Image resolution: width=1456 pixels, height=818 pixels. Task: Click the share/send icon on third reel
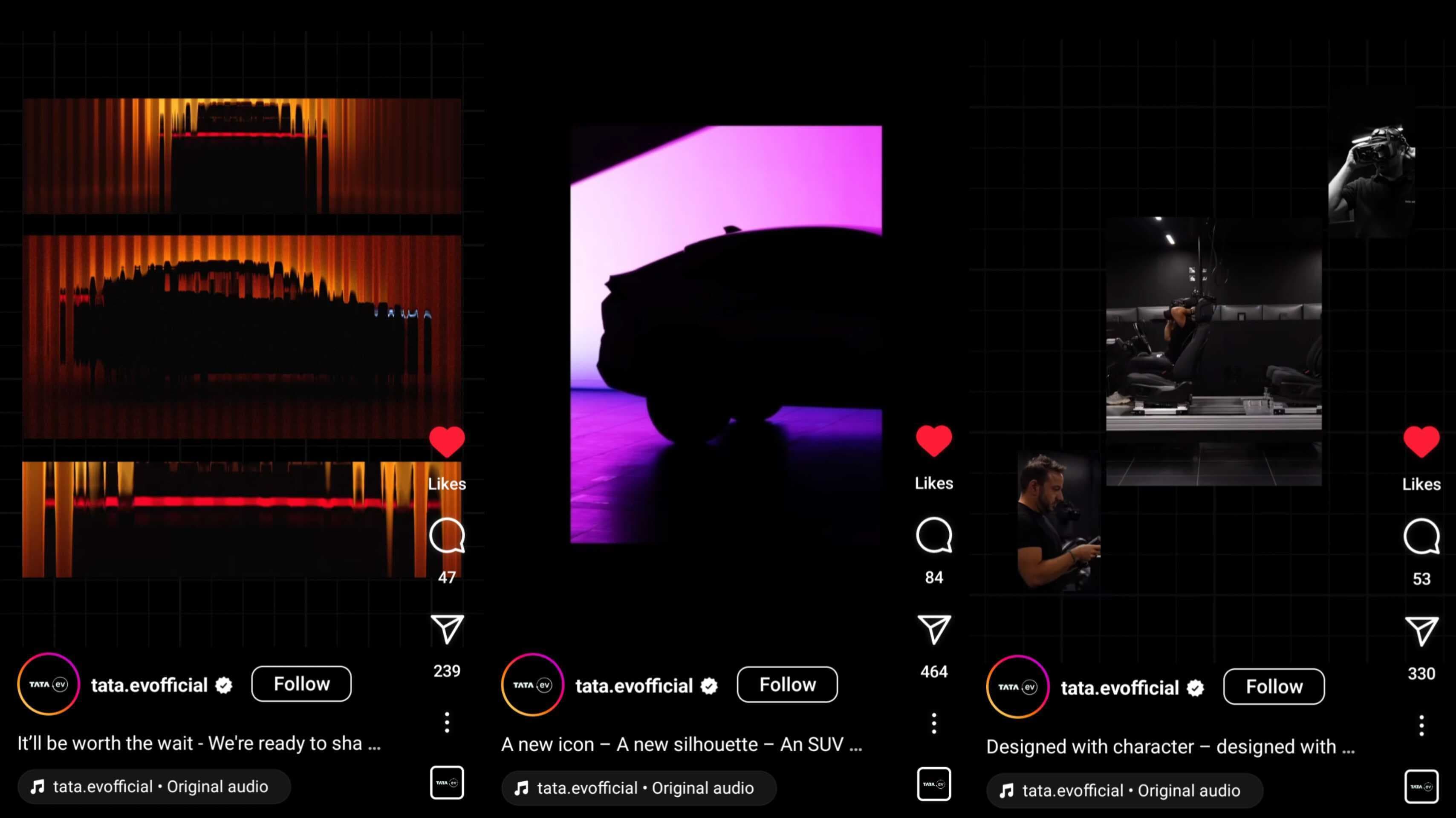[x=1420, y=630]
